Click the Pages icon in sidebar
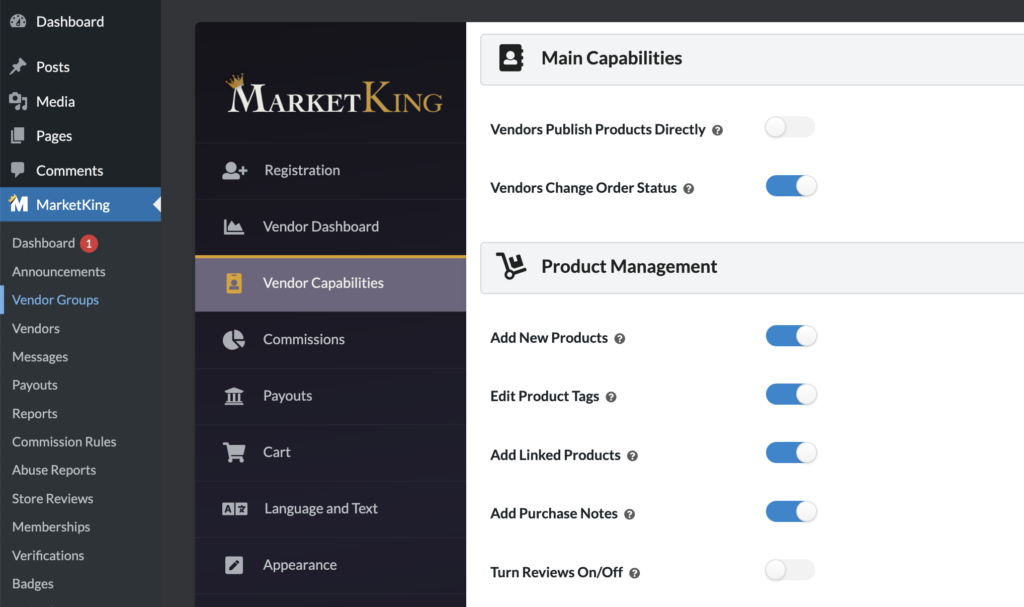 [x=18, y=135]
